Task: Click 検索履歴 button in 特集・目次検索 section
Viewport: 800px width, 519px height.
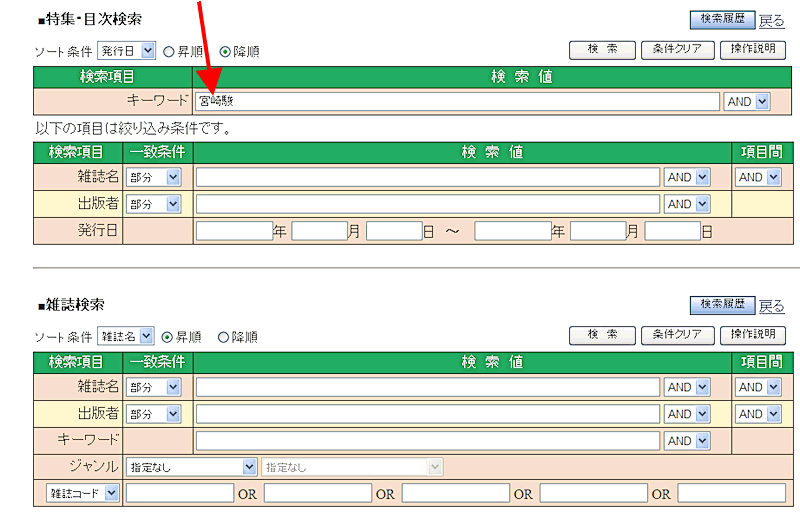Action: point(721,19)
